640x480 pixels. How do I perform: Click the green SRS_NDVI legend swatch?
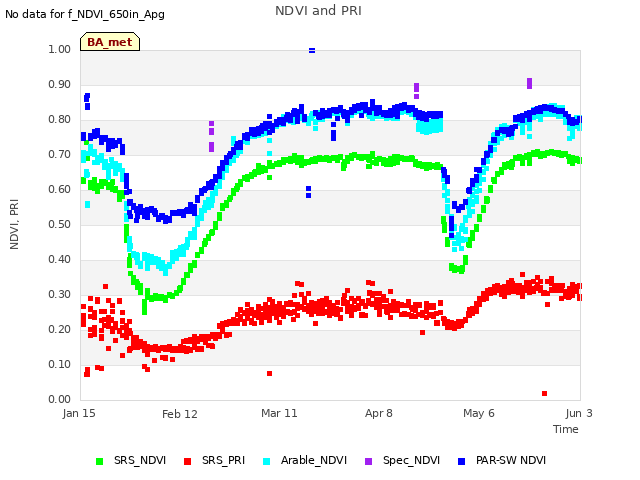click(x=99, y=461)
